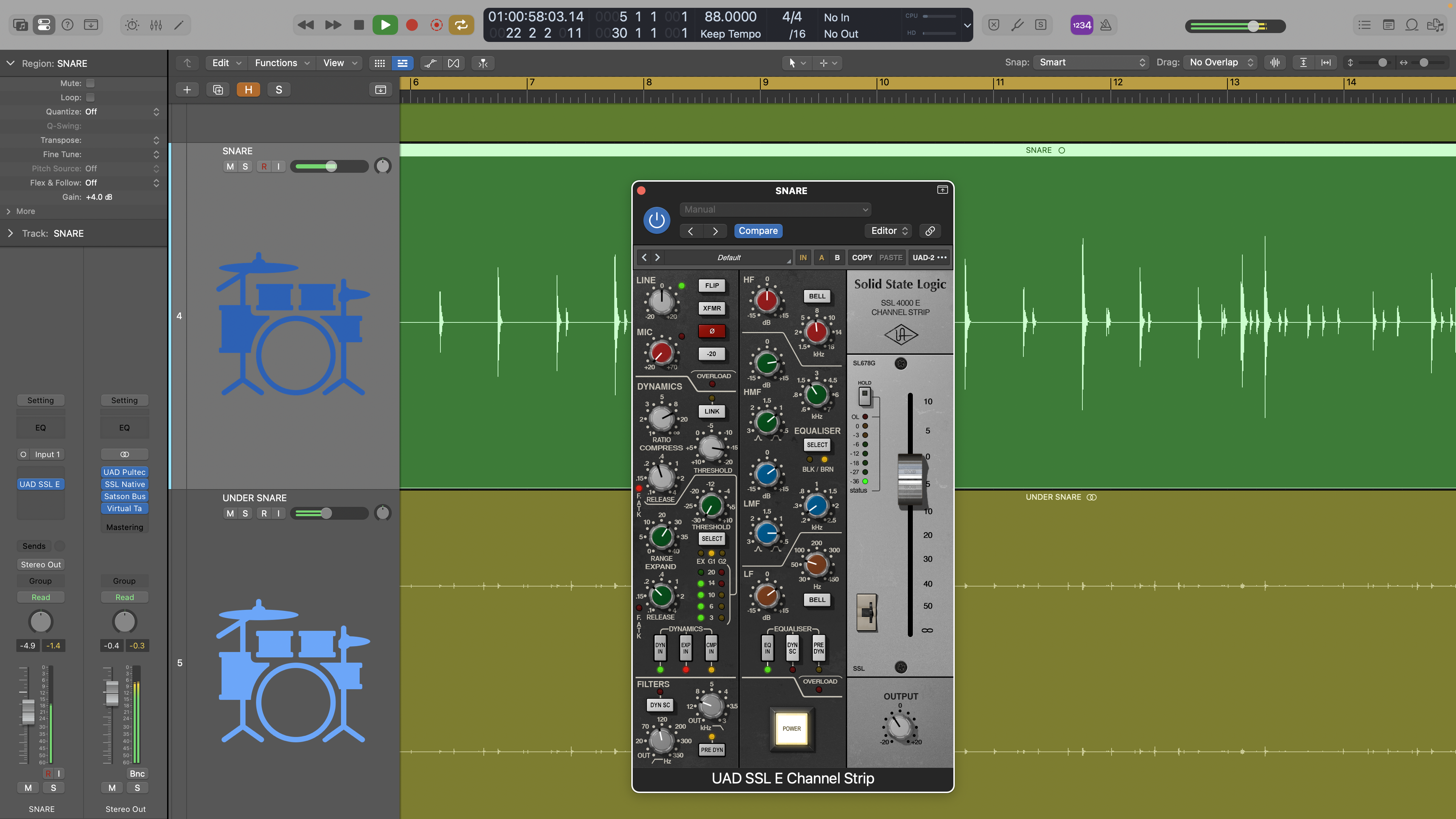Click the green Play button
The height and width of the screenshot is (819, 1456).
point(385,25)
